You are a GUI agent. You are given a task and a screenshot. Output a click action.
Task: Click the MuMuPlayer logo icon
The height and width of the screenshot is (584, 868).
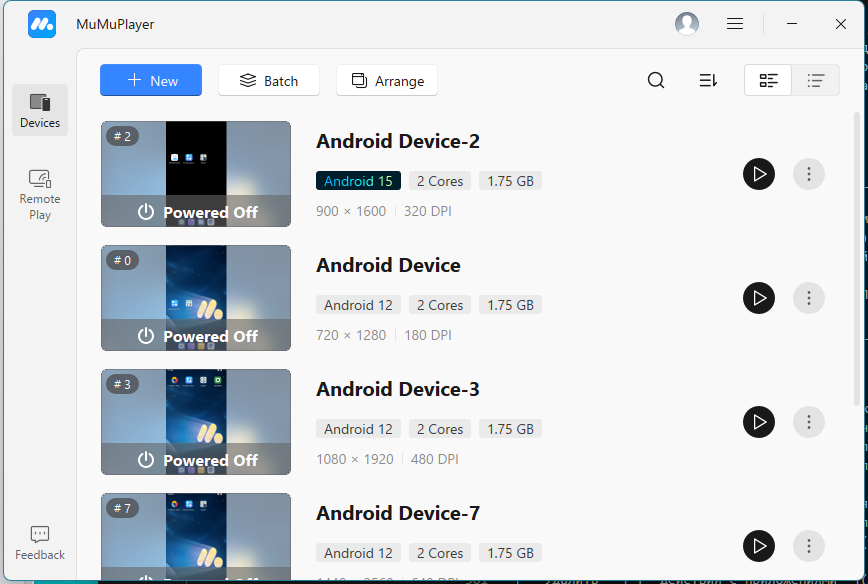pos(42,24)
